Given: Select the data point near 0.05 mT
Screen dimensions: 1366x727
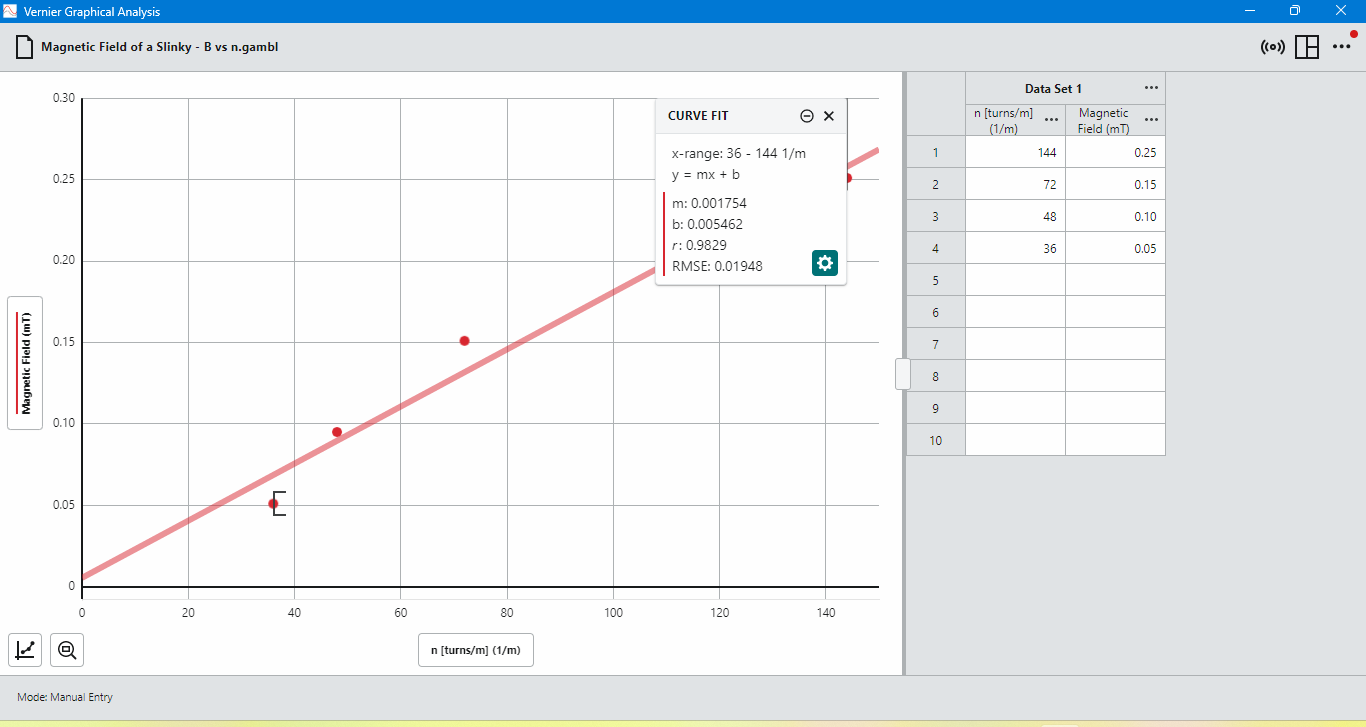Looking at the screenshot, I should point(272,504).
